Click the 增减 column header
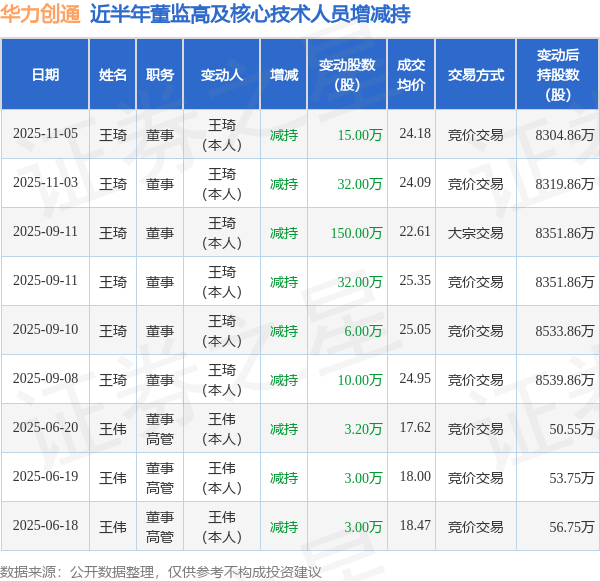The width and height of the screenshot is (600, 581). pos(284,74)
